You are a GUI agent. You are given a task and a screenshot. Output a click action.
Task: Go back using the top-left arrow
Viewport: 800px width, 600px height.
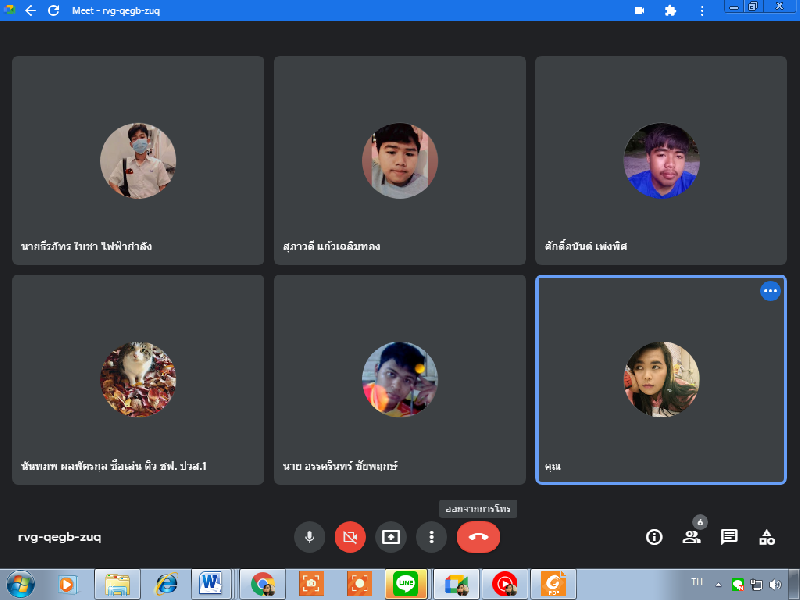pyautogui.click(x=30, y=11)
